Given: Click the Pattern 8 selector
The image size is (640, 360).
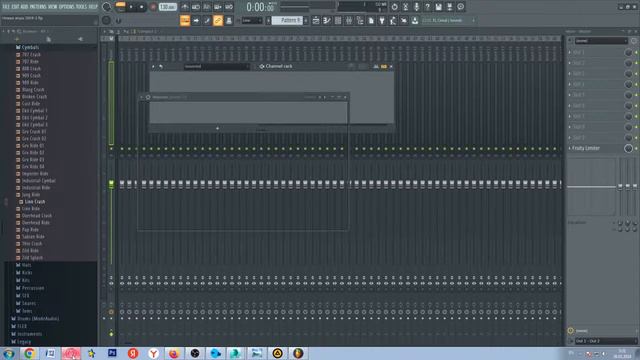Looking at the screenshot, I should click(287, 20).
